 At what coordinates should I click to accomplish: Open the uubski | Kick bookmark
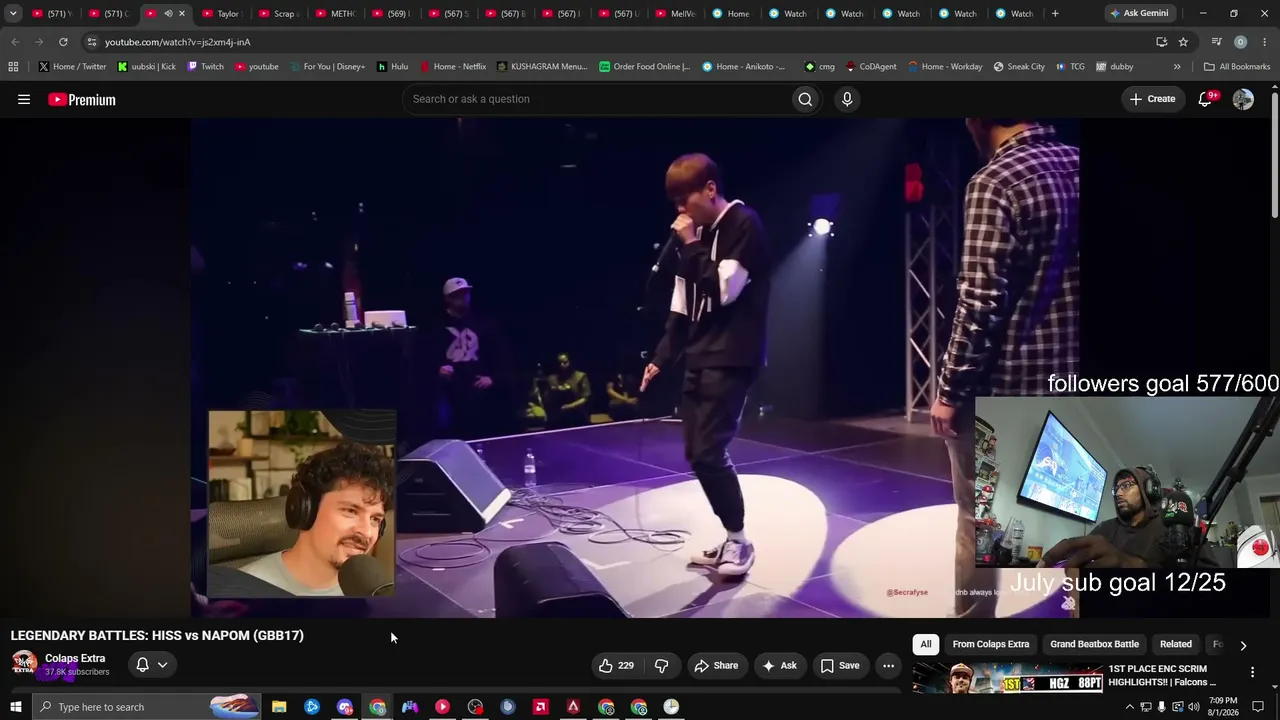pos(146,67)
